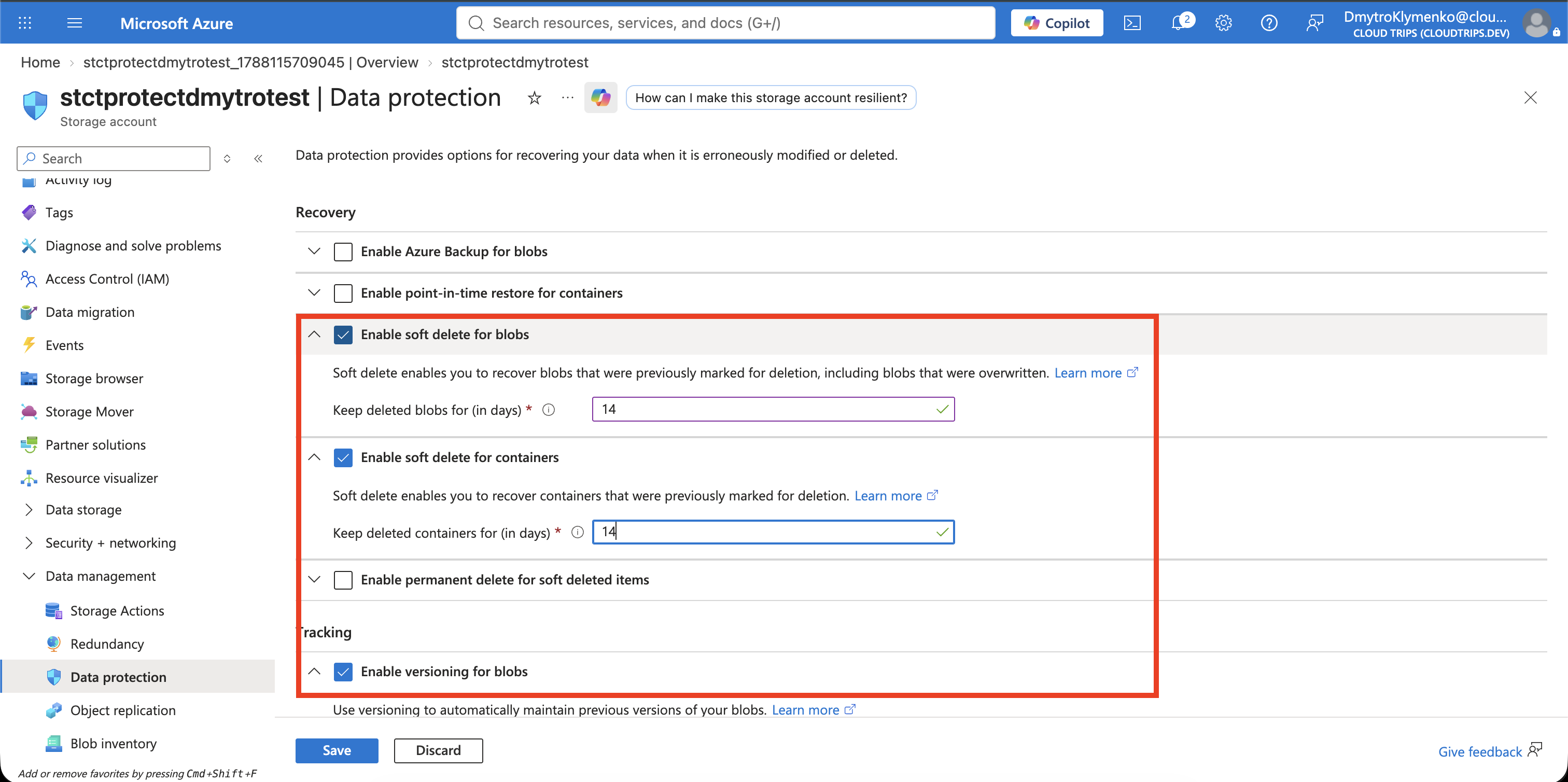Click the Data migration icon
The width and height of the screenshot is (1568, 782).
(x=29, y=312)
